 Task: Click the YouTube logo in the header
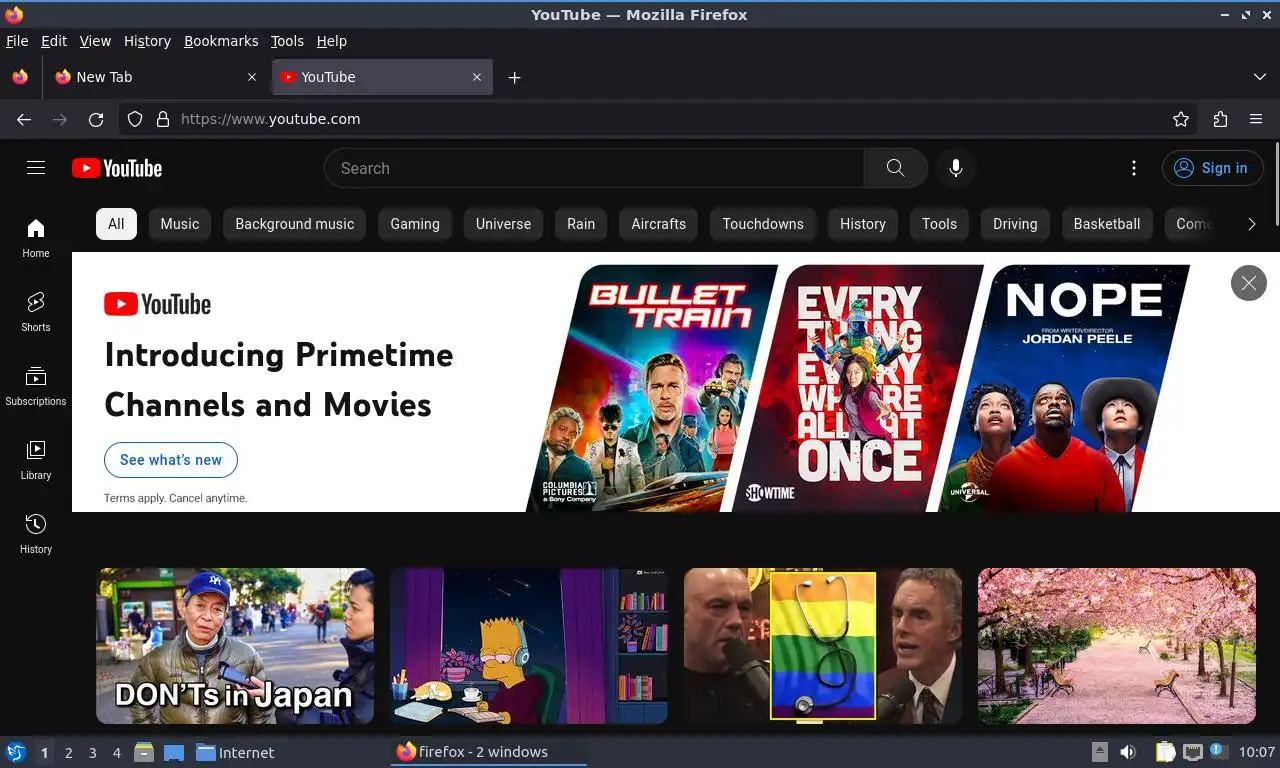click(x=117, y=168)
